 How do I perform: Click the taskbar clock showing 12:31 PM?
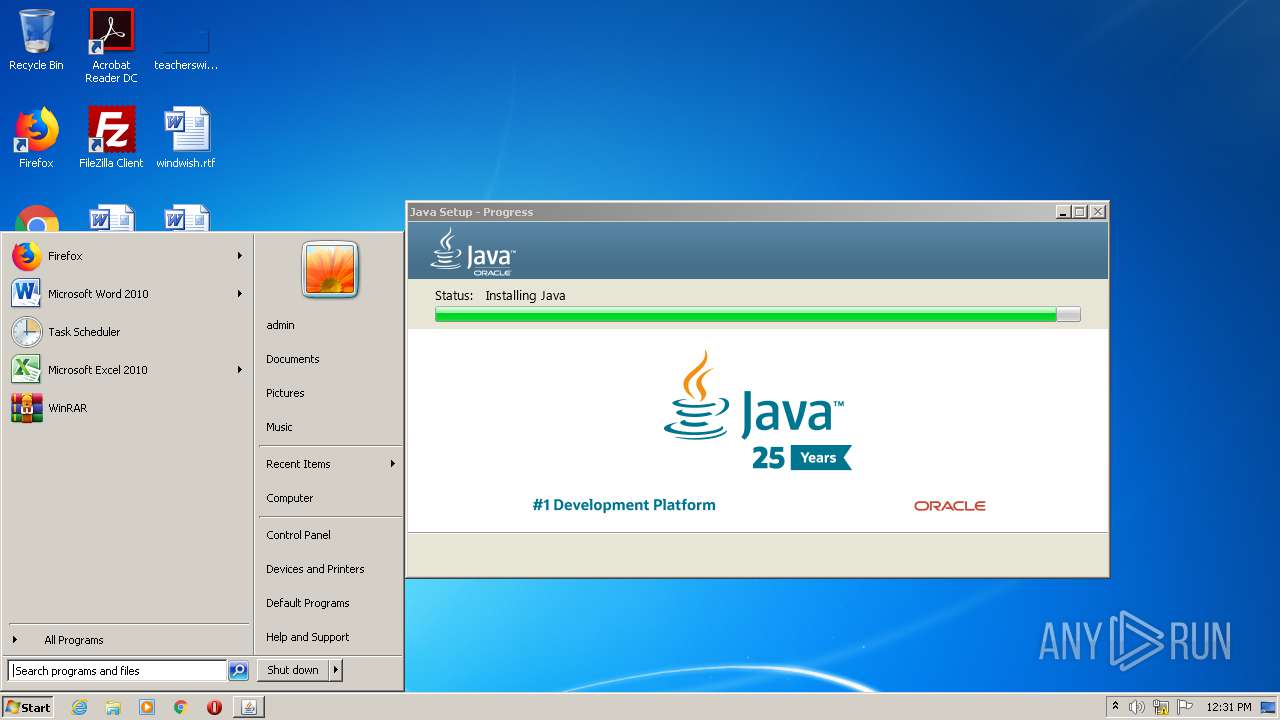tap(1228, 707)
